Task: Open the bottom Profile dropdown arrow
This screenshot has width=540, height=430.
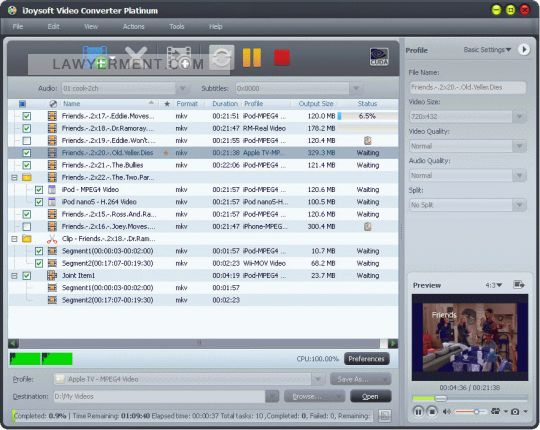Action: (x=318, y=379)
